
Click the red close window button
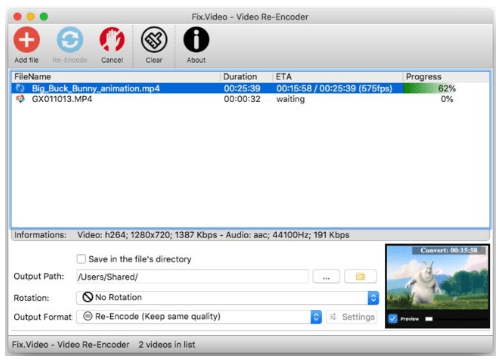[x=18, y=17]
